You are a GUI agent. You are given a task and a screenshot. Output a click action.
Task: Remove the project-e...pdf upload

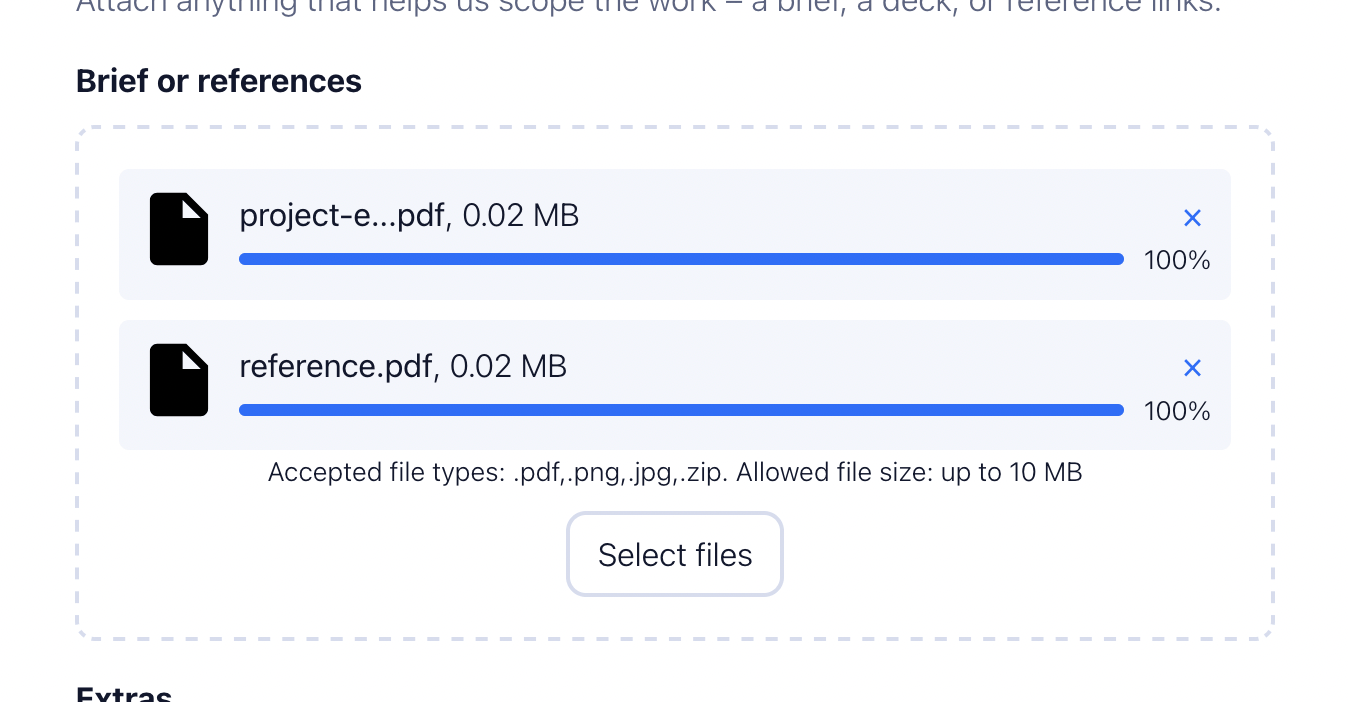1192,218
